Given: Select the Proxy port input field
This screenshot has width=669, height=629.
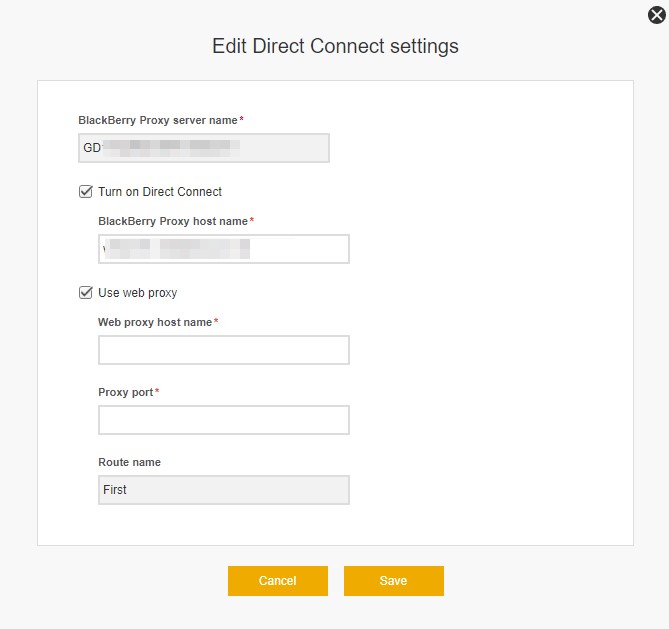Looking at the screenshot, I should 224,420.
